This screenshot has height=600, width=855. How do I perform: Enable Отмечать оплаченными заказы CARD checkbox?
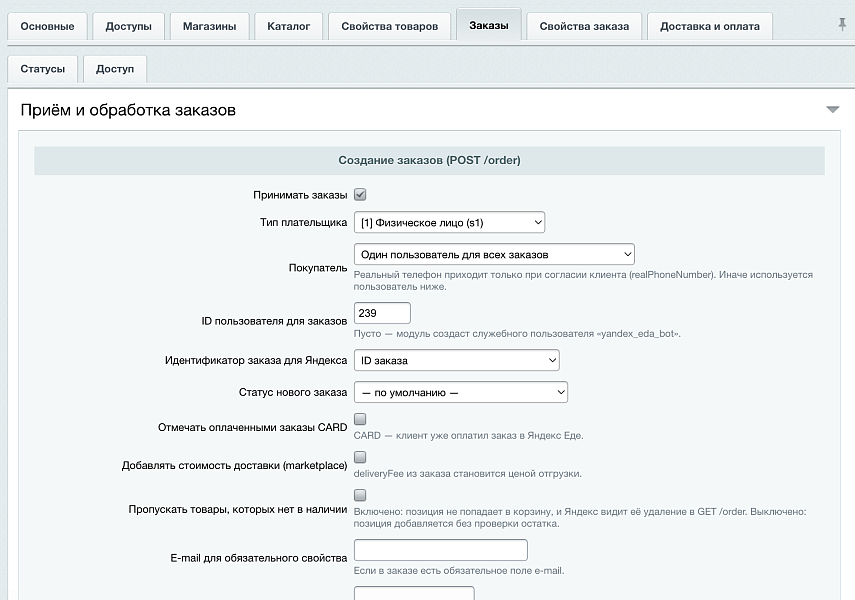pos(360,419)
